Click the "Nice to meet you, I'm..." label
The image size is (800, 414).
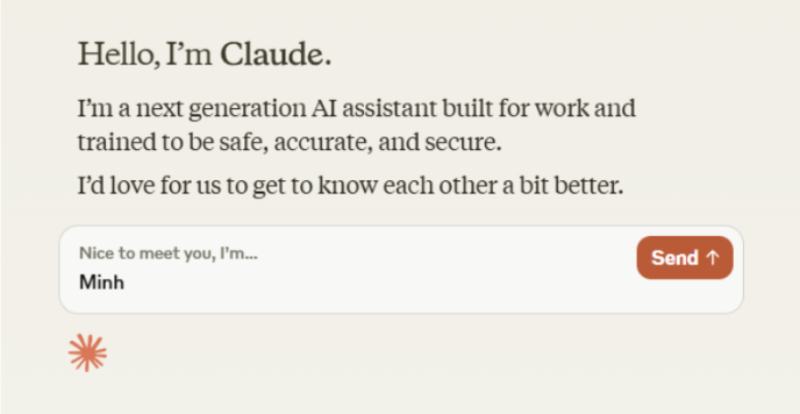click(x=168, y=254)
